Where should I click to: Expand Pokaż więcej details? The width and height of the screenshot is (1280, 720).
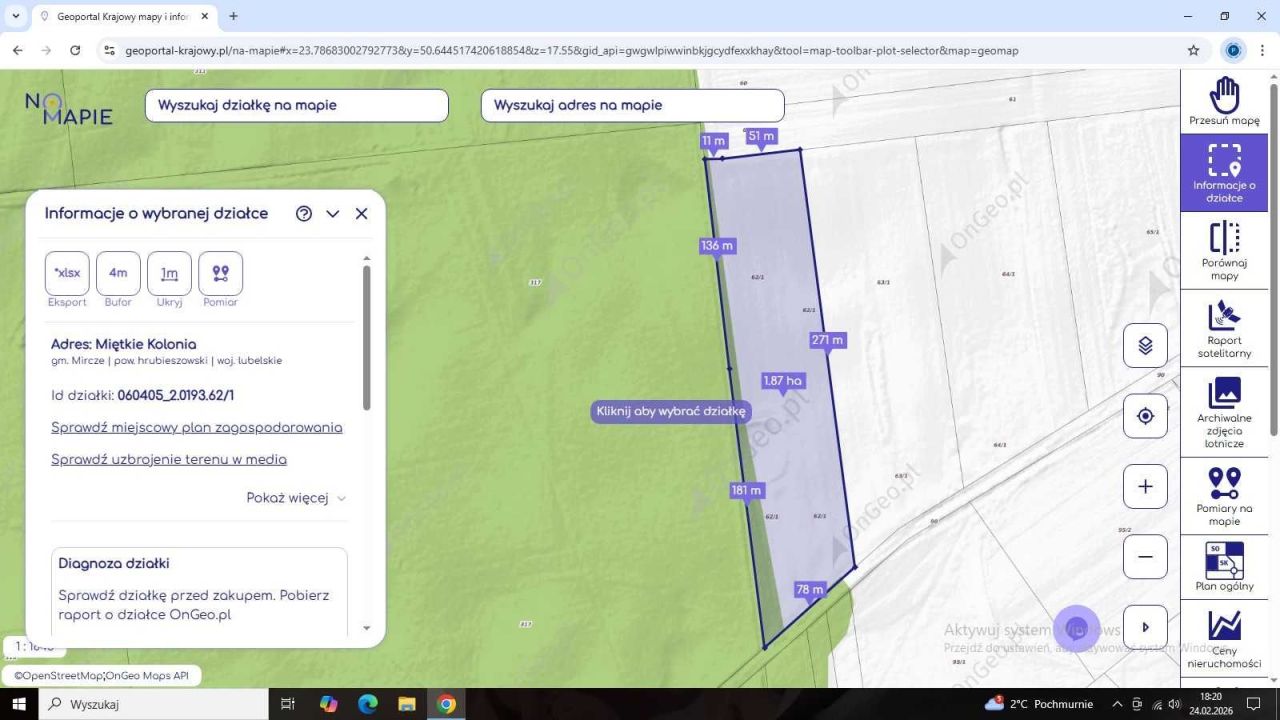[x=296, y=498]
